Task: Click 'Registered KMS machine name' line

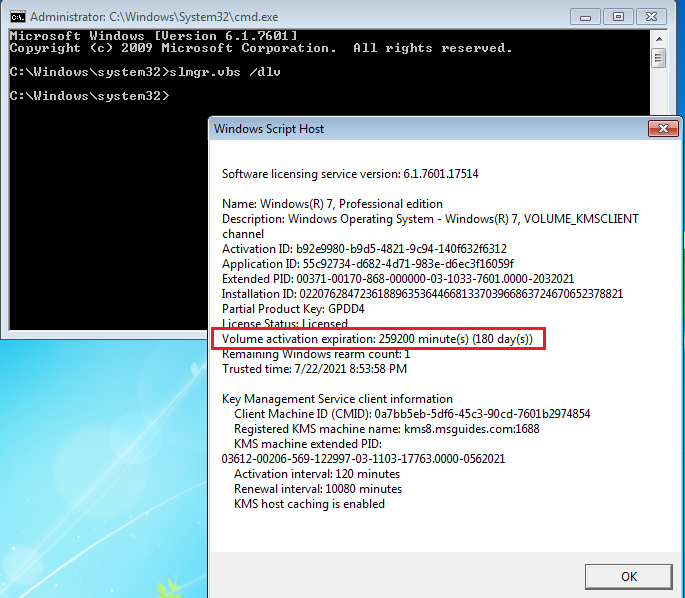Action: click(x=387, y=429)
